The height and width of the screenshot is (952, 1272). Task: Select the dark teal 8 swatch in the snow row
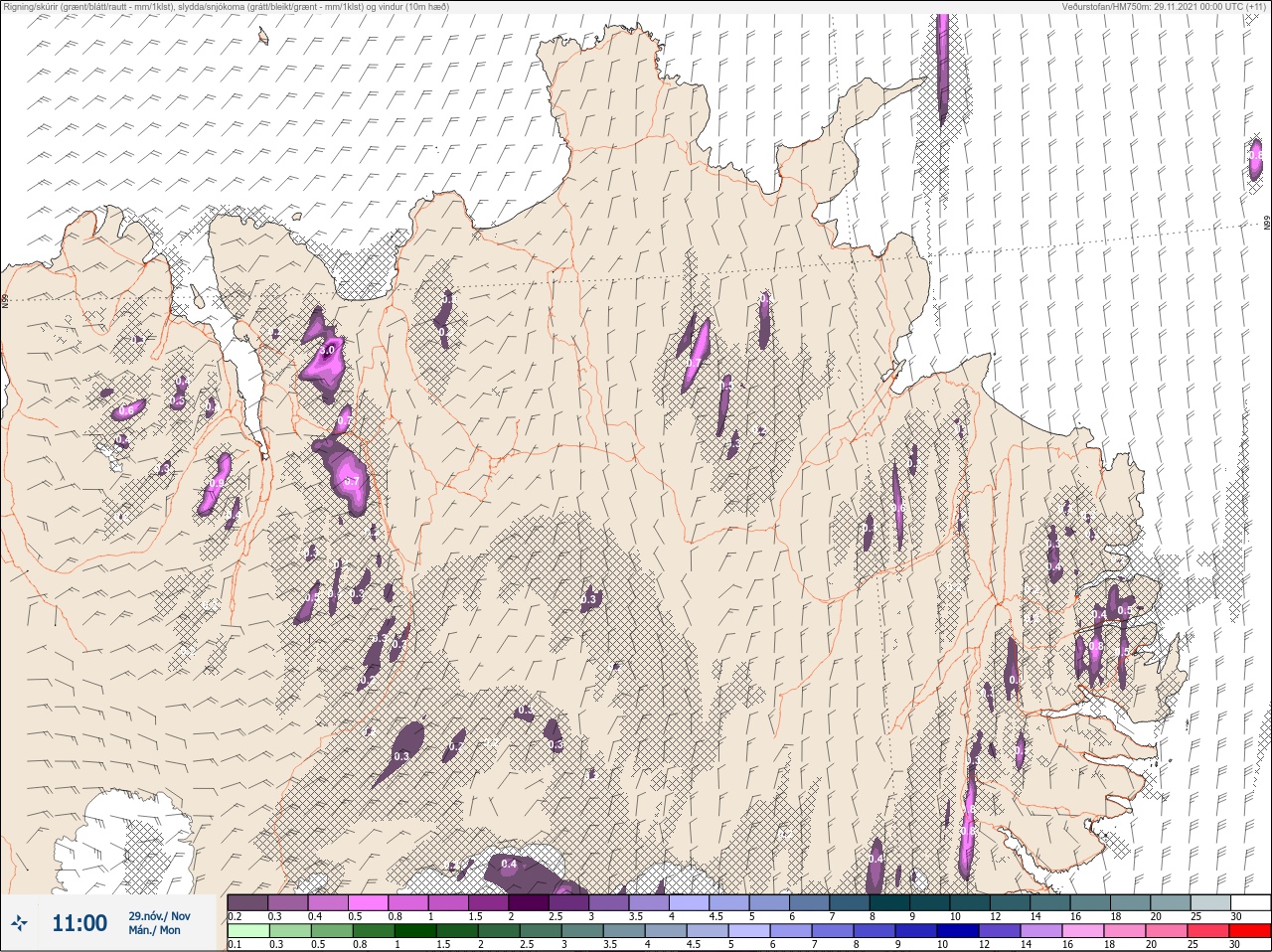coord(891,902)
